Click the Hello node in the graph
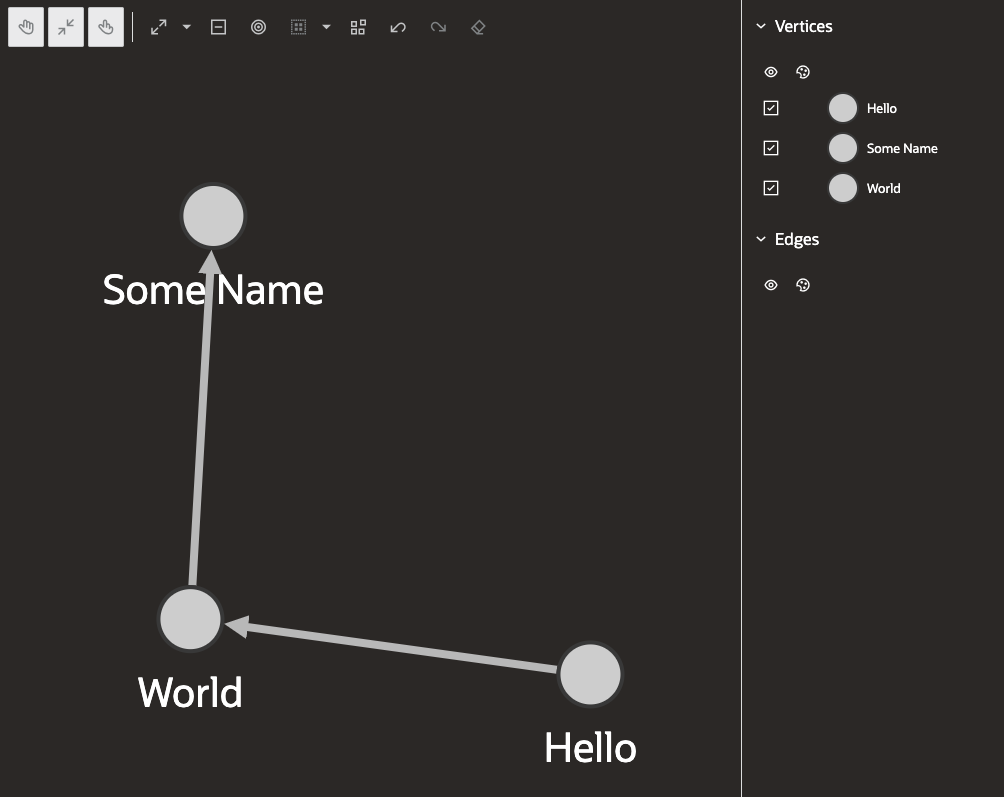1004x797 pixels. (x=590, y=674)
